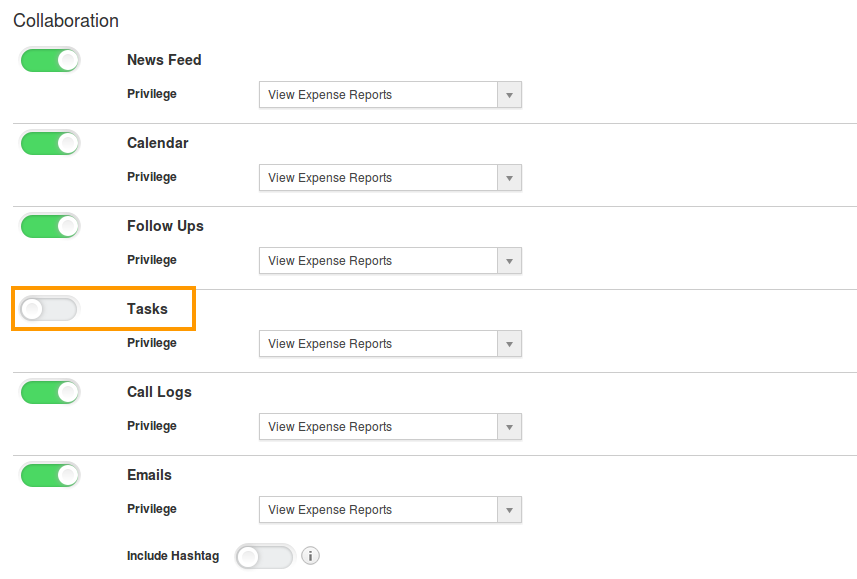This screenshot has height=579, width=857.
Task: Click the Emails privilege selection field
Action: point(390,510)
